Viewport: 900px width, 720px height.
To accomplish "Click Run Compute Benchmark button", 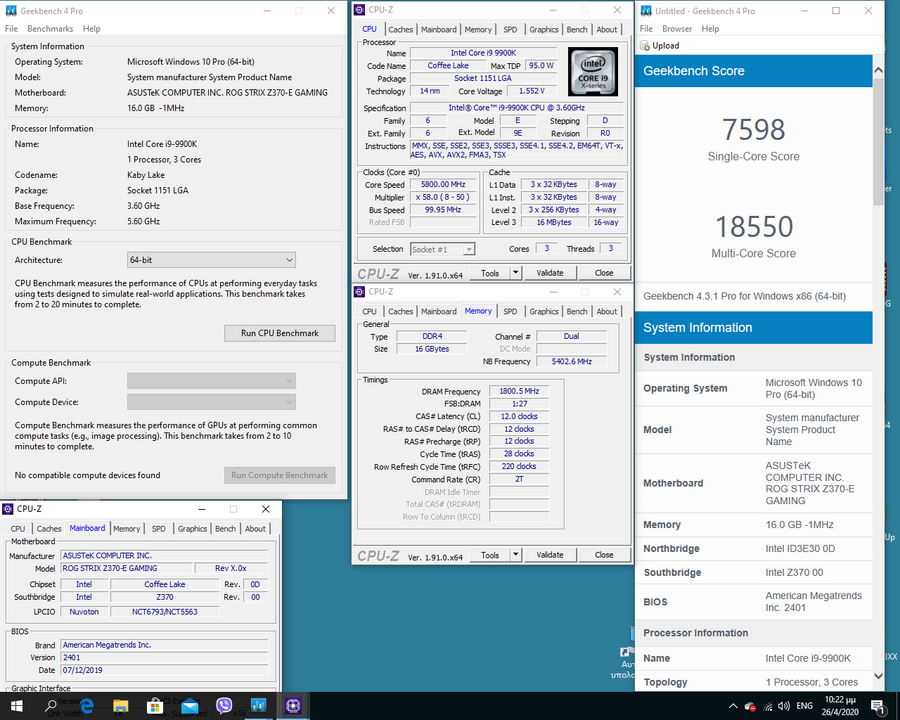I will point(280,475).
